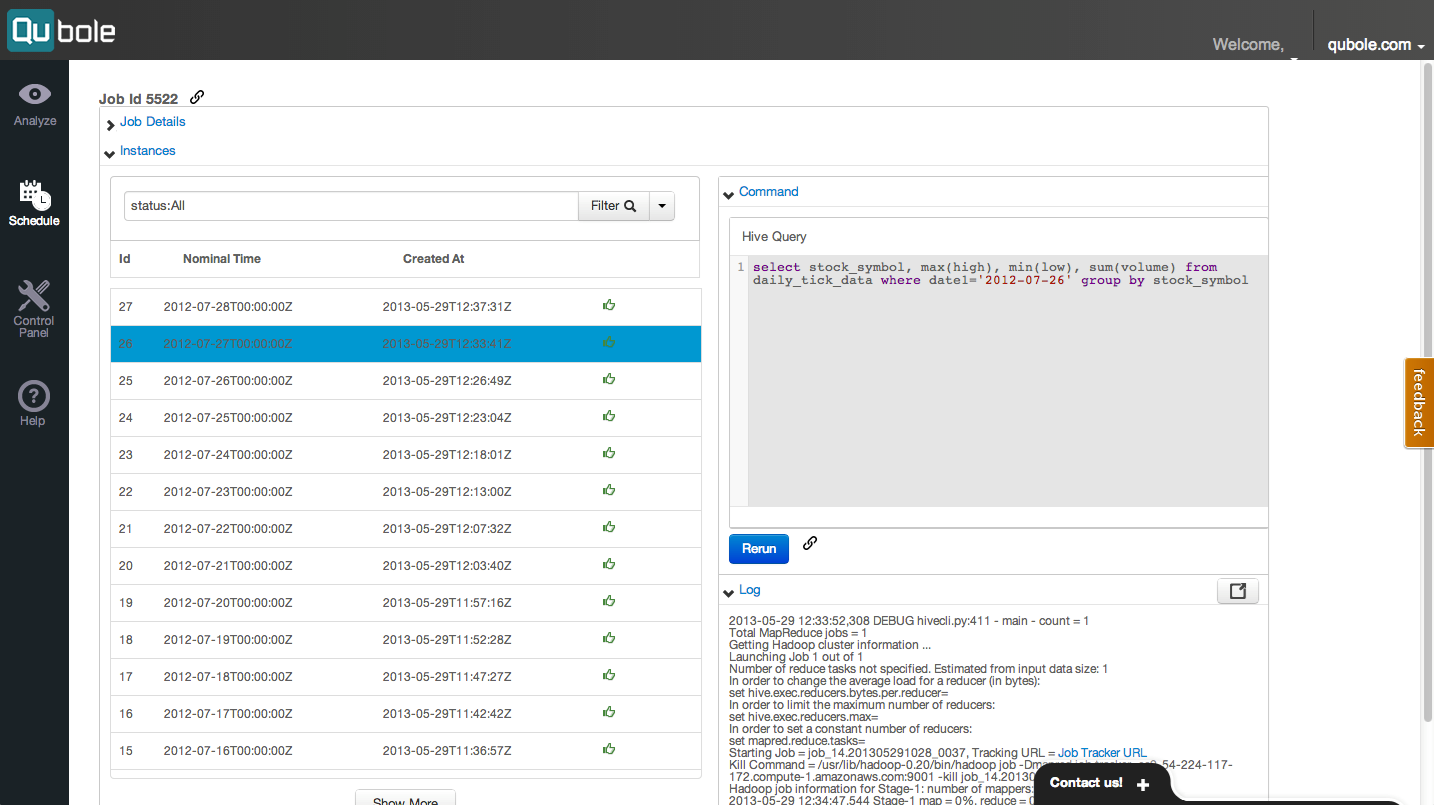Image resolution: width=1434 pixels, height=805 pixels.
Task: Select instance row with Nominal Time 2012-07-20T00:00:00Z
Action: tap(405, 602)
